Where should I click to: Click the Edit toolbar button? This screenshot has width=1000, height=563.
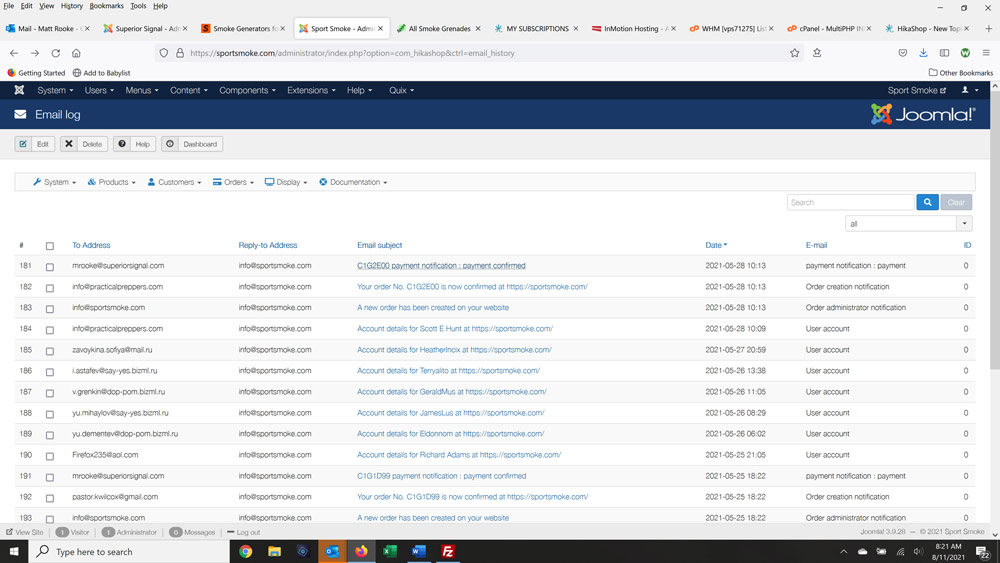point(35,144)
